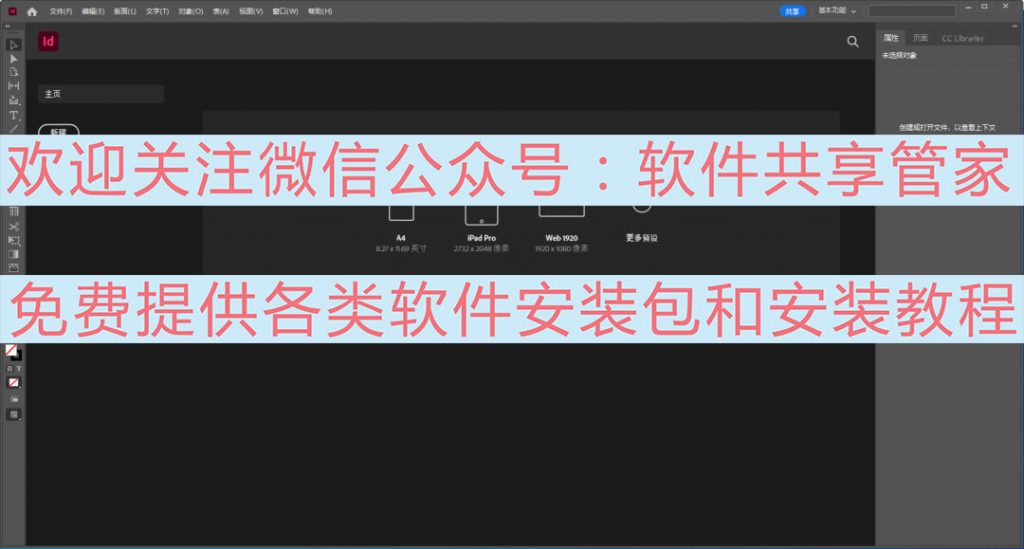1024x549 pixels.
Task: Select the Direct Selection tool
Action: [x=13, y=59]
